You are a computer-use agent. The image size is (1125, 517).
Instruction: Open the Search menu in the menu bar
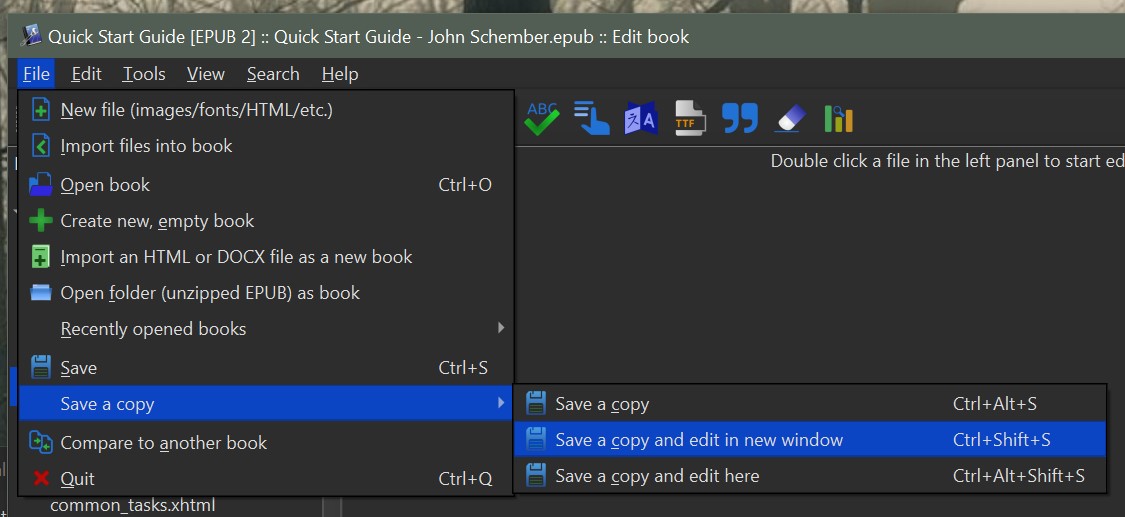(x=273, y=74)
